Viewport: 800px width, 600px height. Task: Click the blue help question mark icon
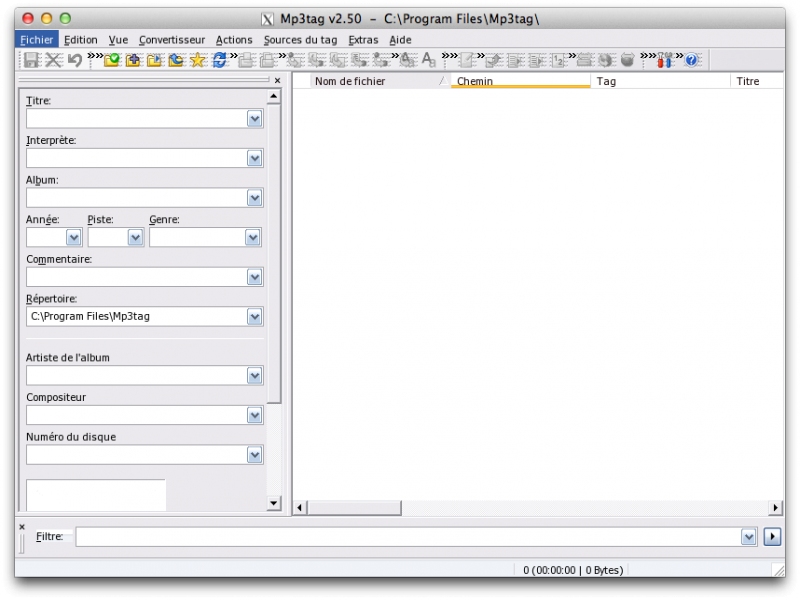691,60
